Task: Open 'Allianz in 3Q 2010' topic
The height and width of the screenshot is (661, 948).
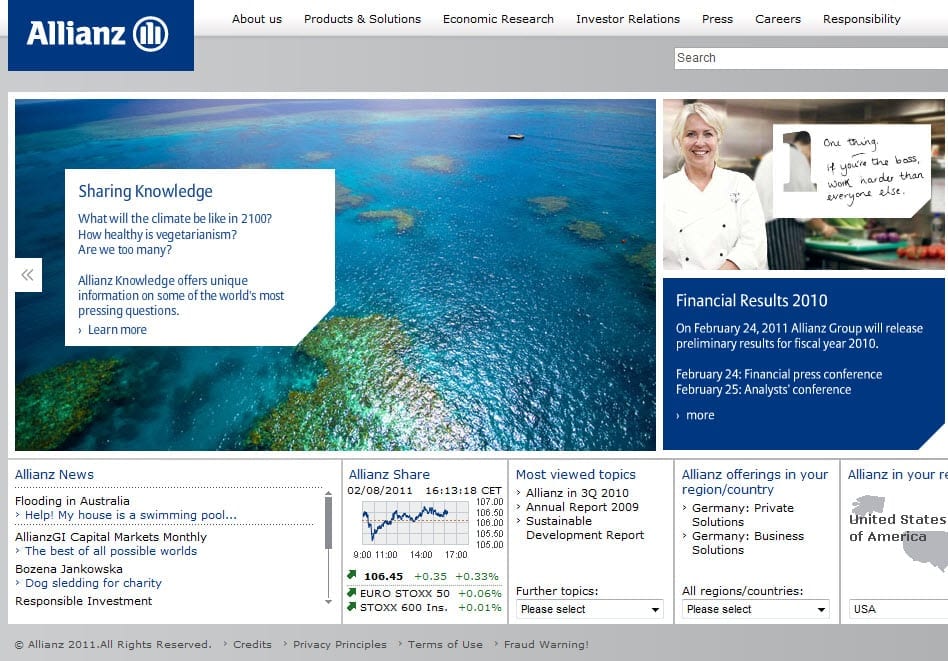Action: pos(577,493)
